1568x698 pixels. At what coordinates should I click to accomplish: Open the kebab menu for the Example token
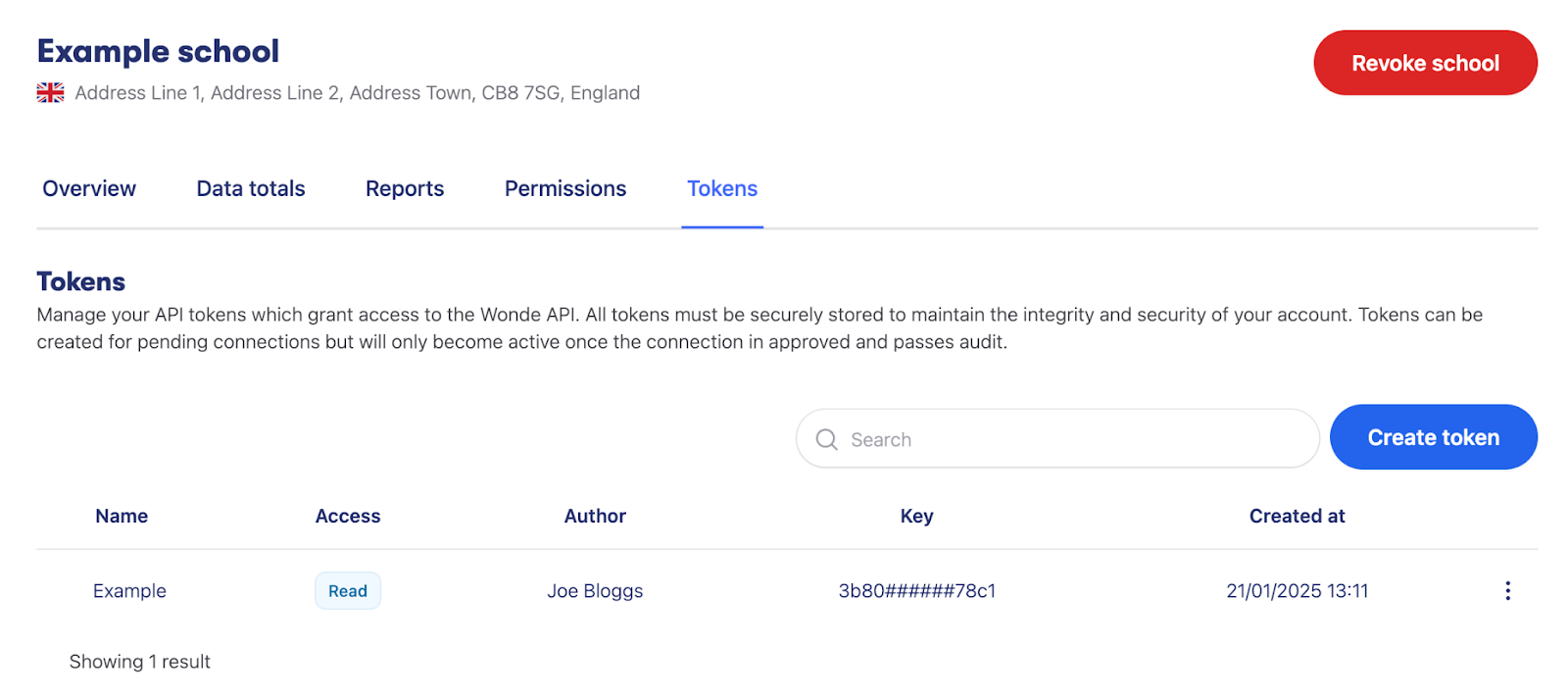1506,590
